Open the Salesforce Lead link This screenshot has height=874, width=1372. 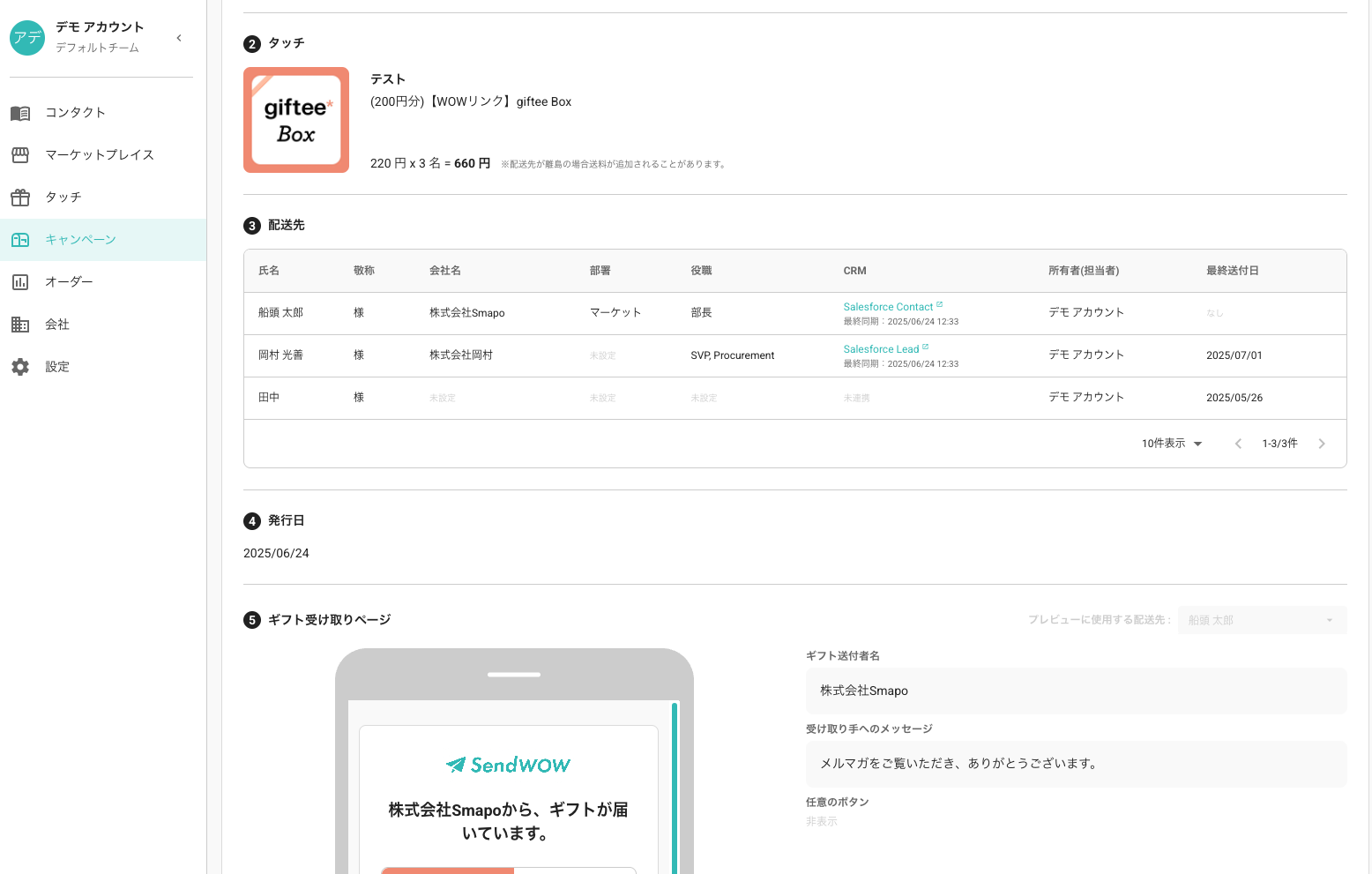[881, 349]
